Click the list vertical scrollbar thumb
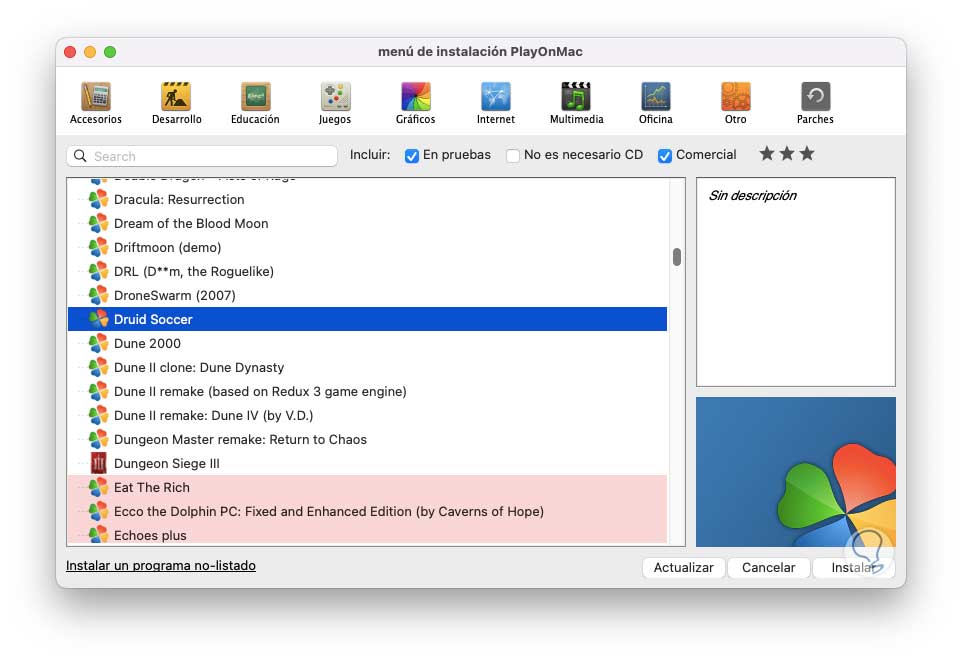This screenshot has height=662, width=962. (x=677, y=256)
